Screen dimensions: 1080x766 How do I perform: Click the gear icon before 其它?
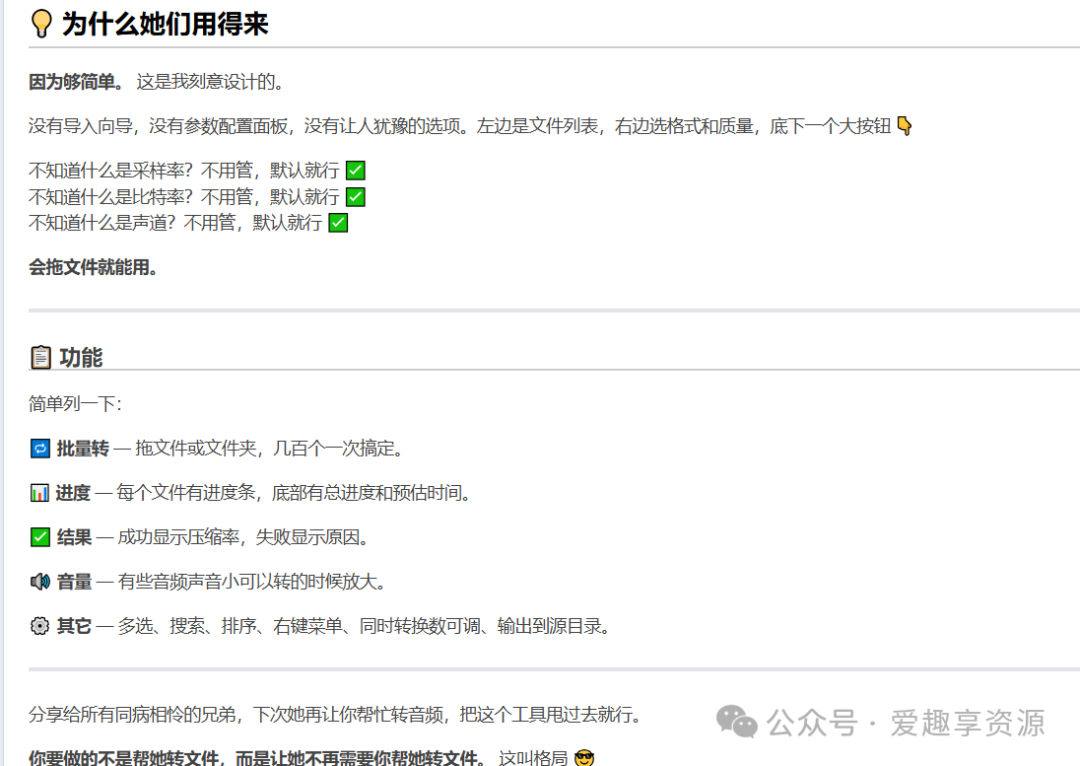(x=40, y=626)
